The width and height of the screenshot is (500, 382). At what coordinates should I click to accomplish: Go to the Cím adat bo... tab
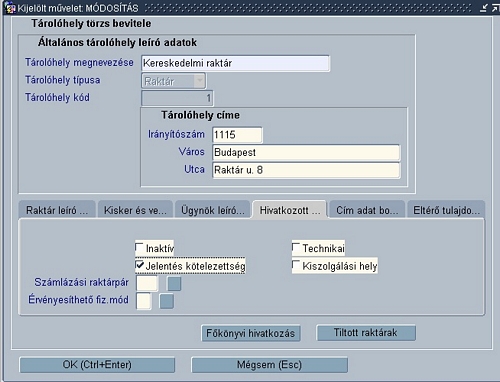tap(367, 210)
